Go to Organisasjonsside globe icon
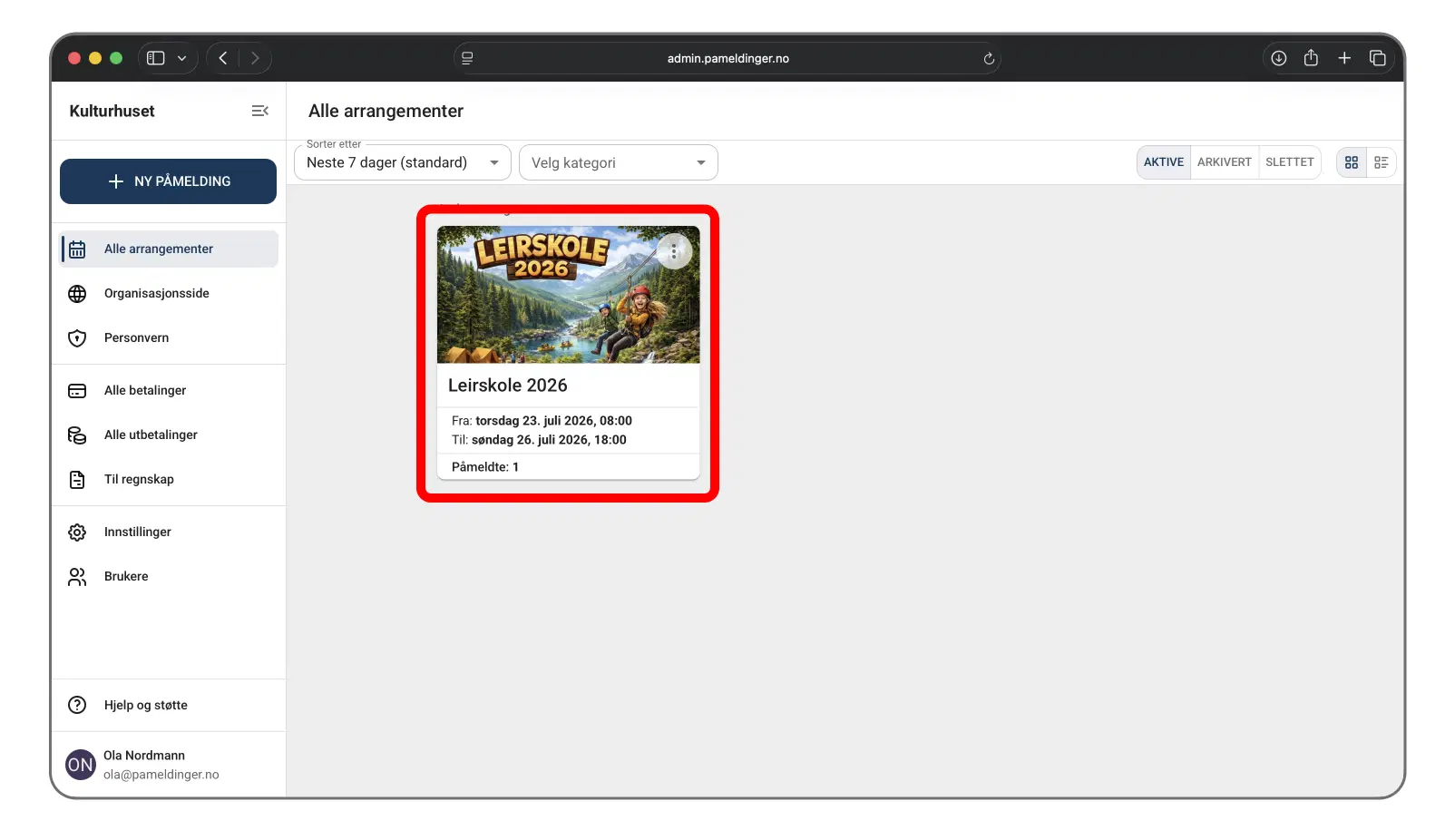 coord(78,294)
